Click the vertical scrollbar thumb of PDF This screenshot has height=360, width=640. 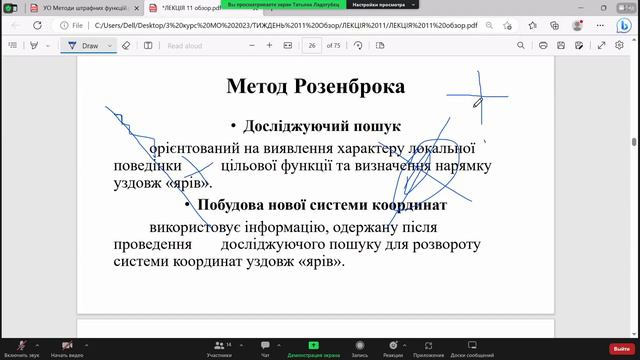[x=634, y=142]
